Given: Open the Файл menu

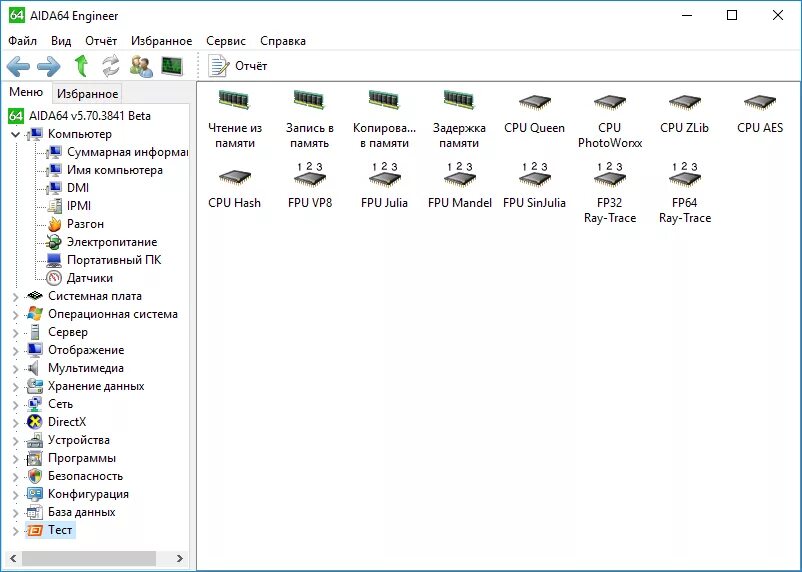Looking at the screenshot, I should pos(23,41).
